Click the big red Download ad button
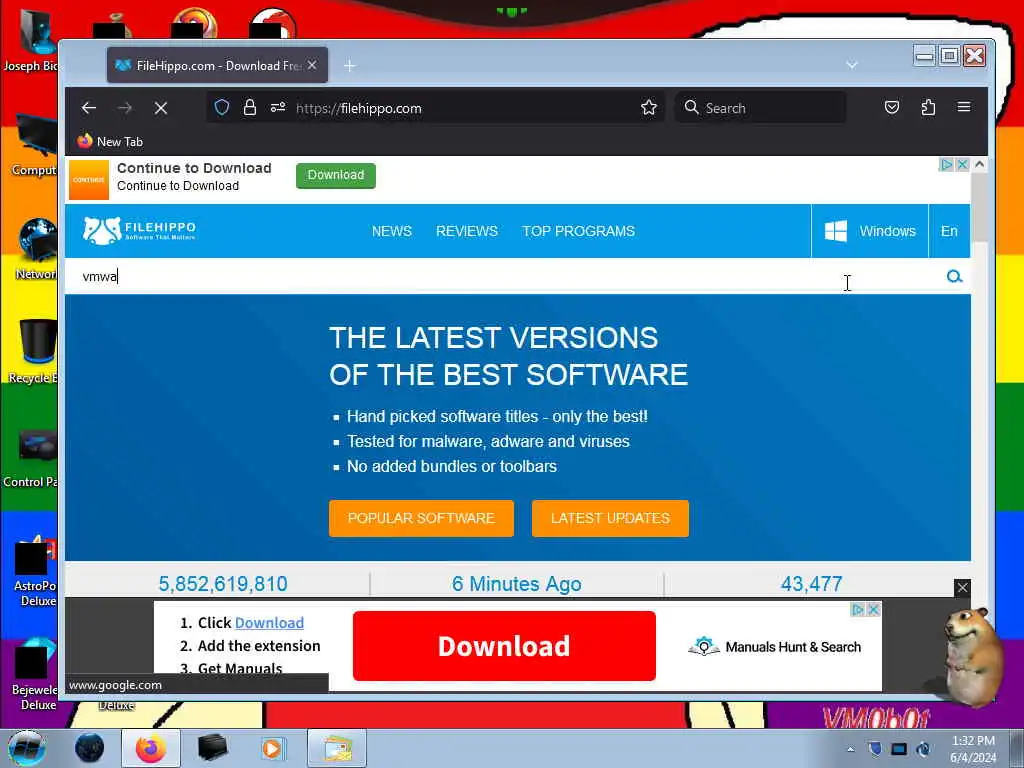The height and width of the screenshot is (768, 1024). pos(504,646)
